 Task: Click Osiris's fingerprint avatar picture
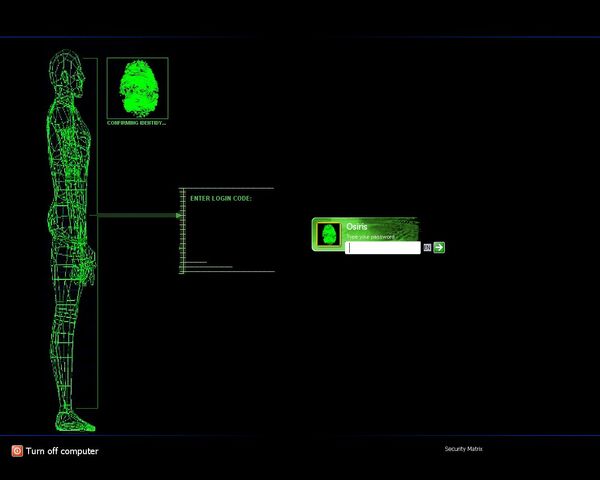(329, 235)
